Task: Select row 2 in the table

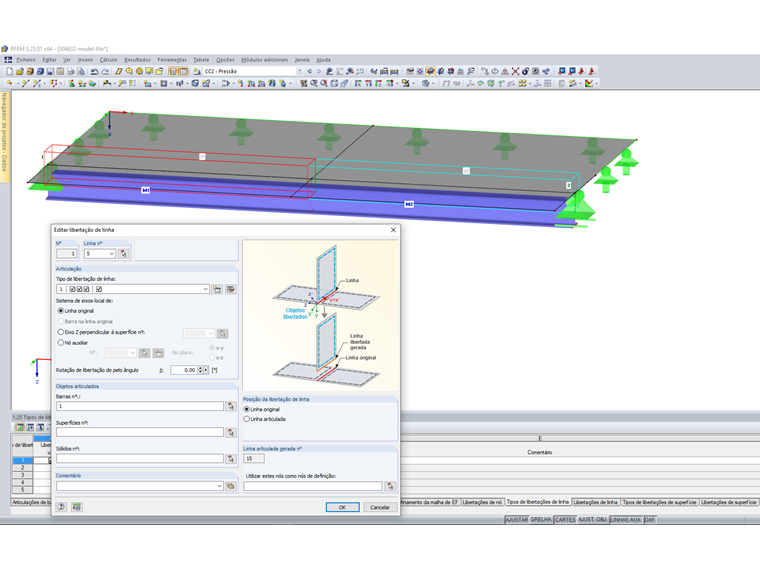Action: coord(22,468)
